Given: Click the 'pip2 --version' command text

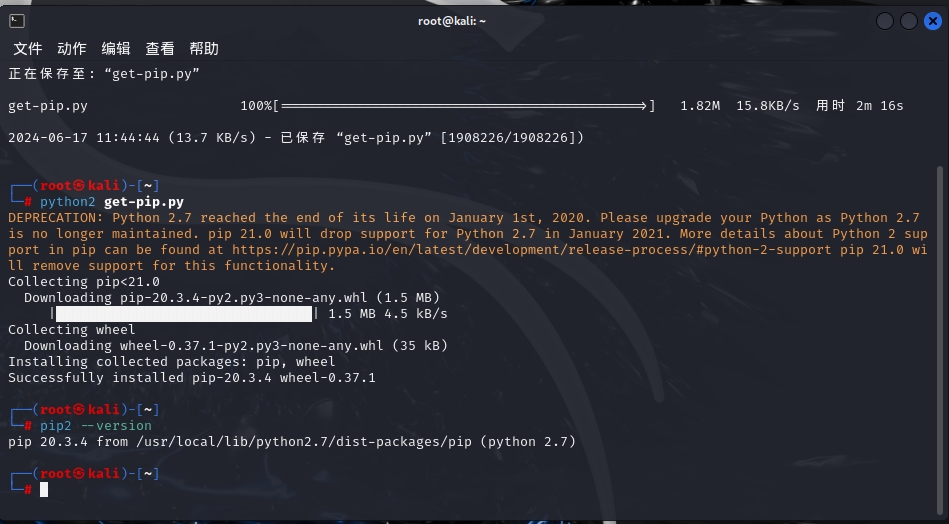Looking at the screenshot, I should 96,426.
